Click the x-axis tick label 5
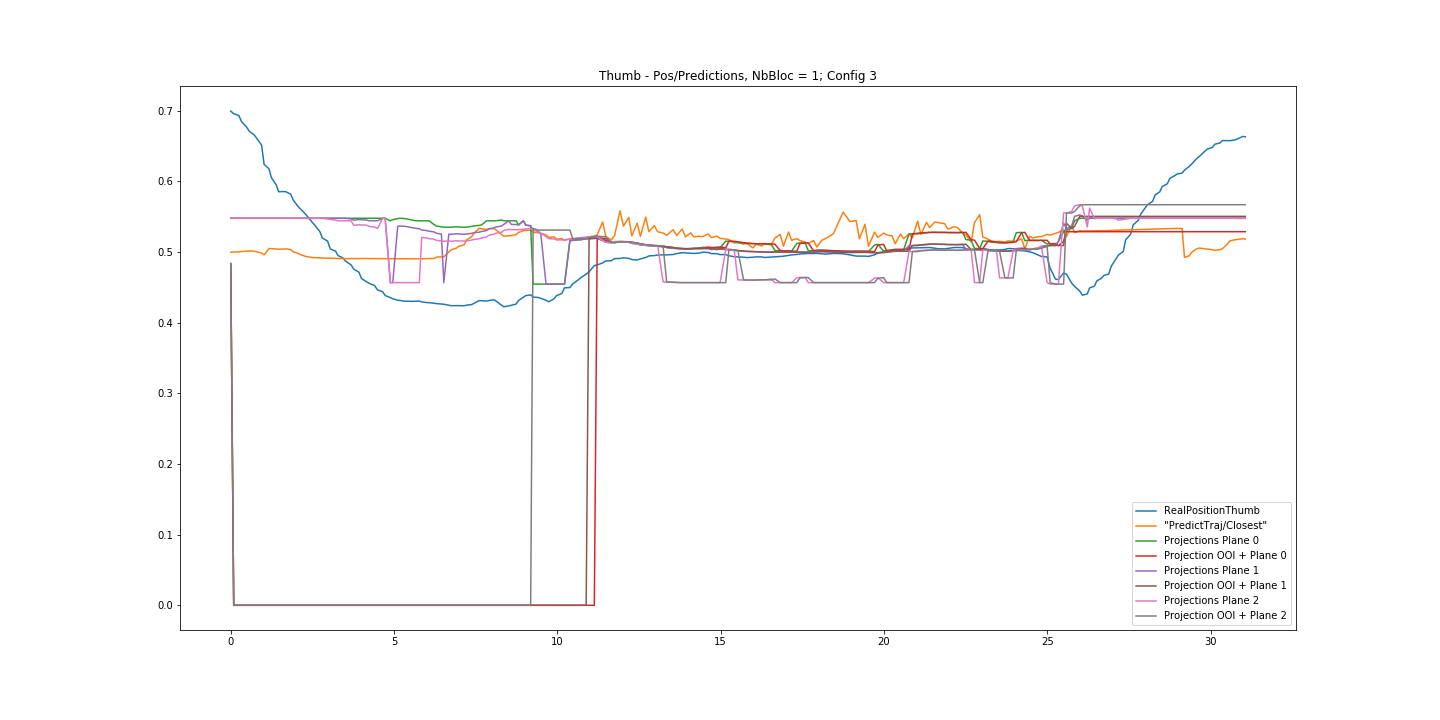Image resolution: width=1440 pixels, height=720 pixels. pyautogui.click(x=394, y=641)
